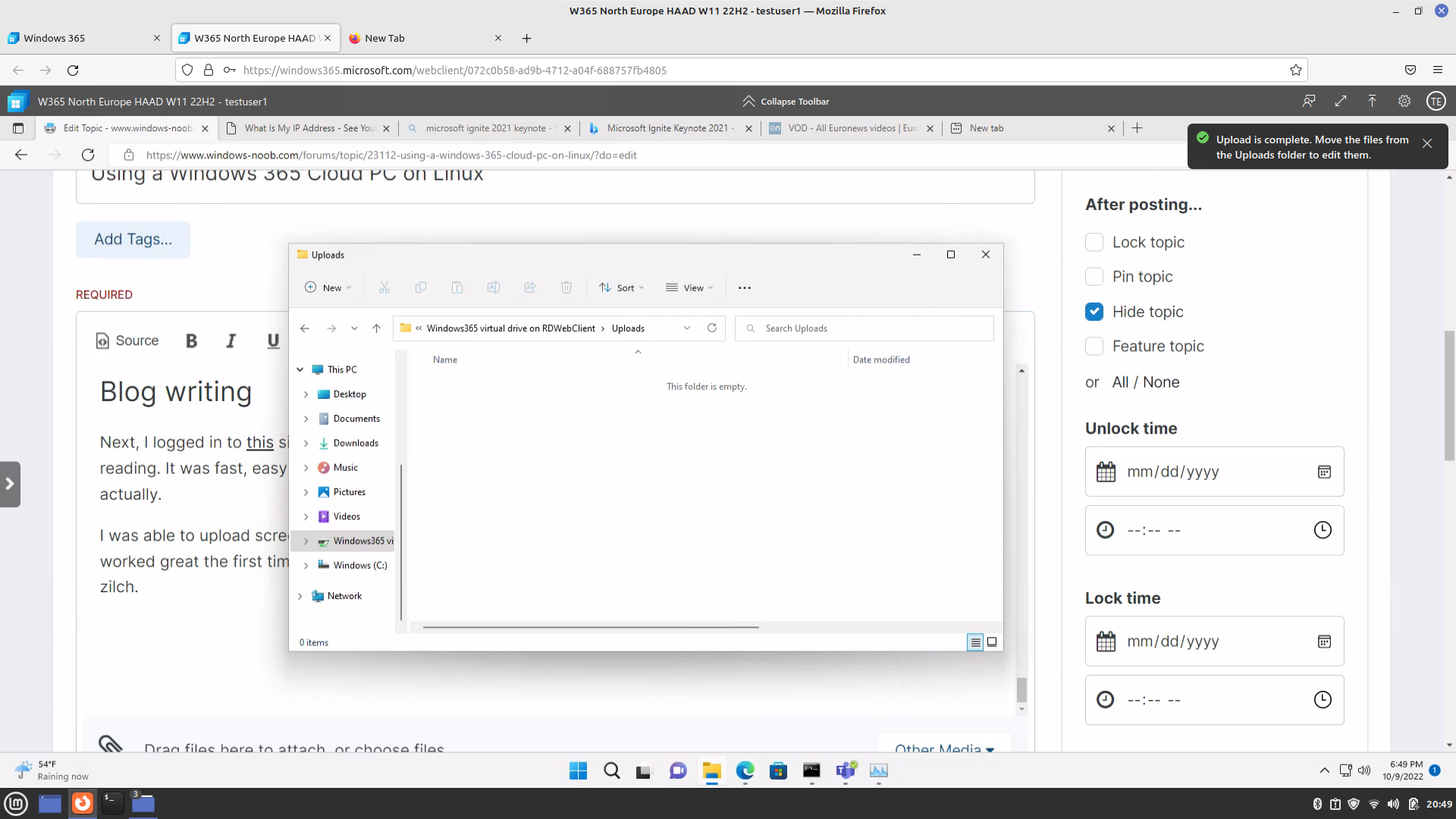Click the Share icon in Uploads toolbar
The height and width of the screenshot is (819, 1456).
[x=530, y=287]
